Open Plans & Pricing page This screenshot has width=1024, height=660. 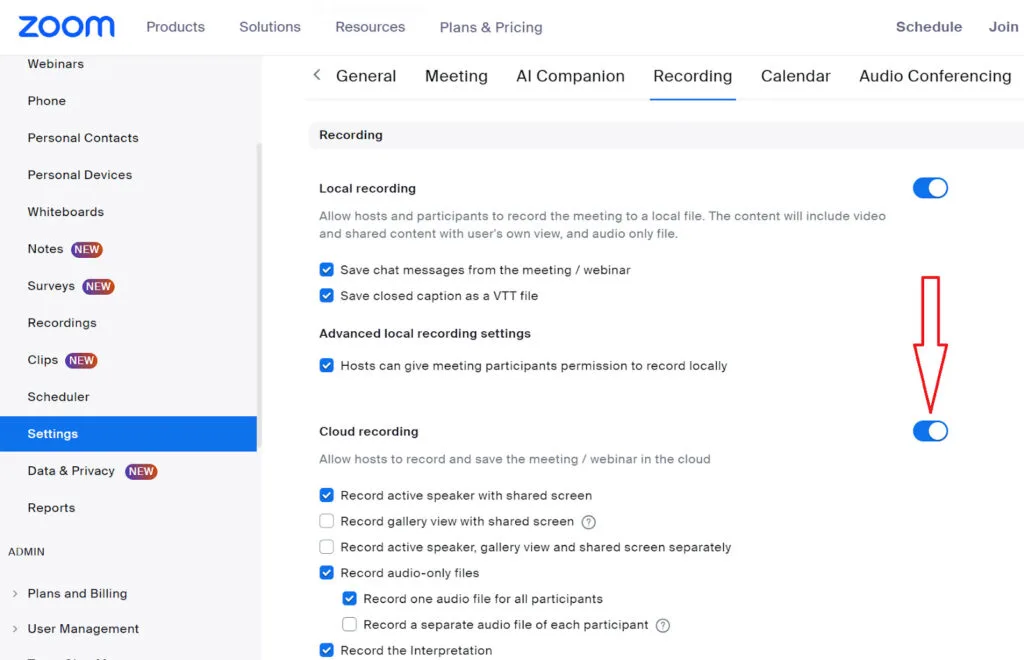pyautogui.click(x=491, y=27)
